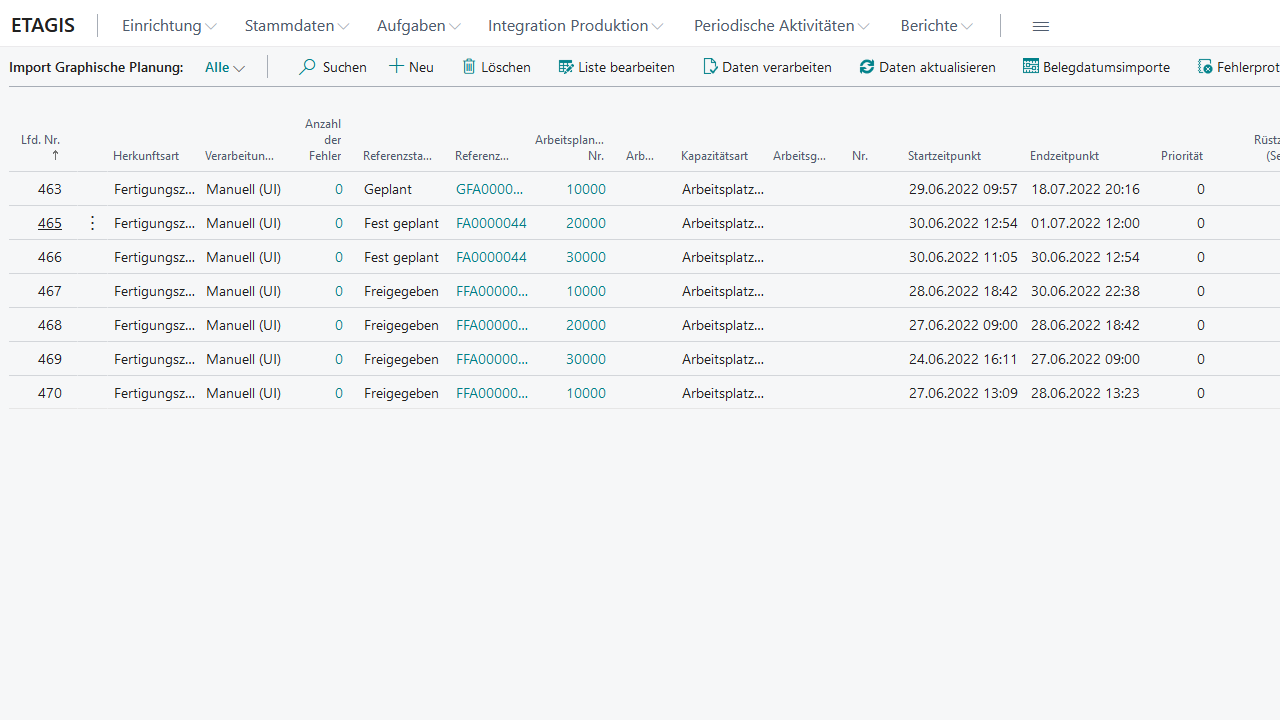
Task: Sort by the Lfd. Nr. ascending arrow
Action: coord(55,155)
